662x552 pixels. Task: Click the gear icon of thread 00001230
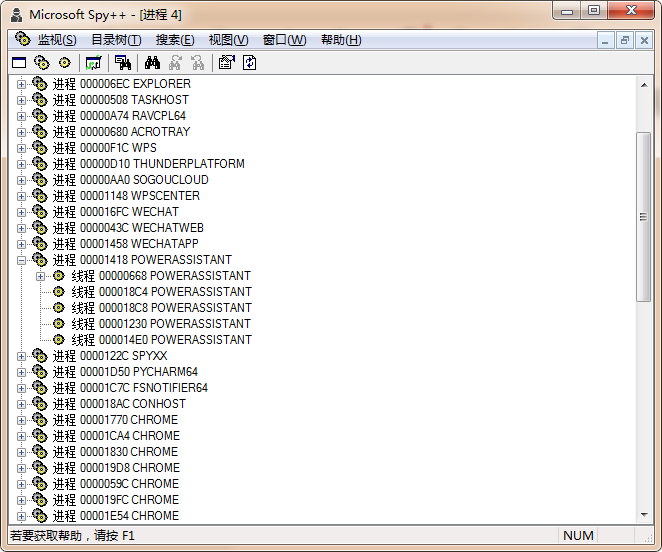click(59, 324)
